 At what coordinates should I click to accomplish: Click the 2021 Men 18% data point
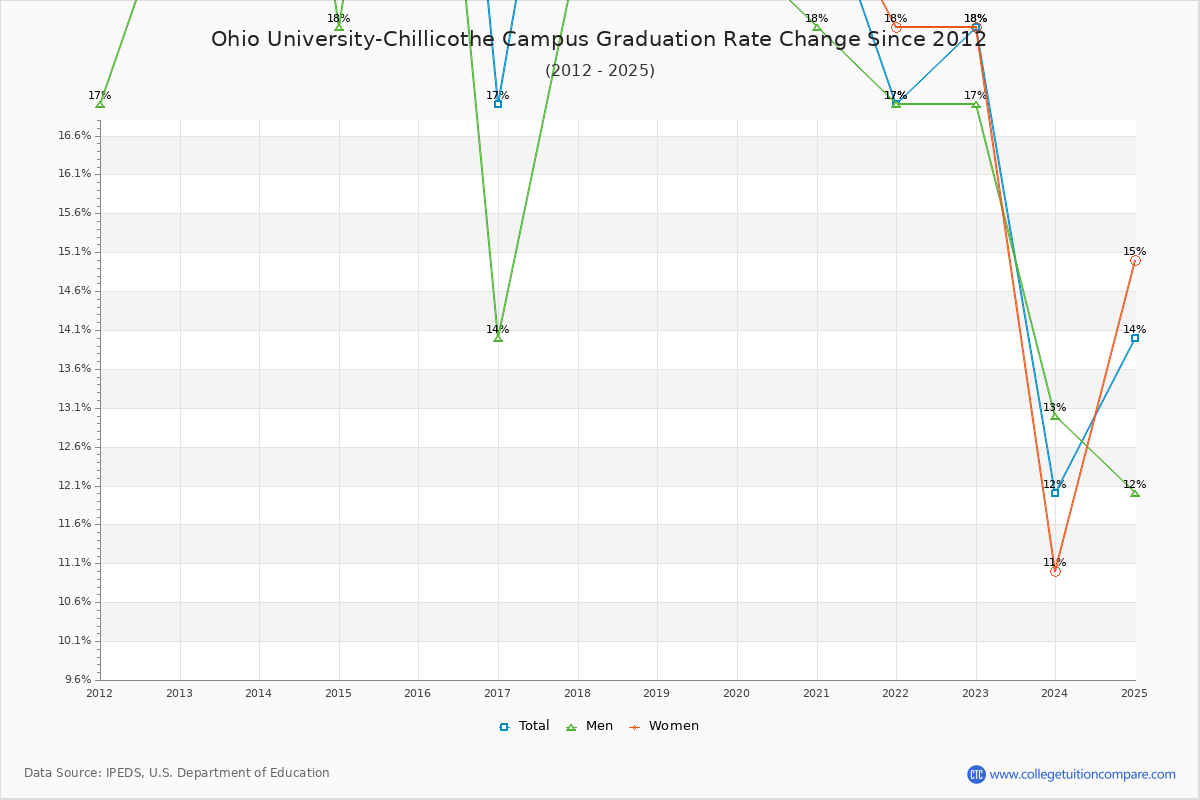(817, 27)
